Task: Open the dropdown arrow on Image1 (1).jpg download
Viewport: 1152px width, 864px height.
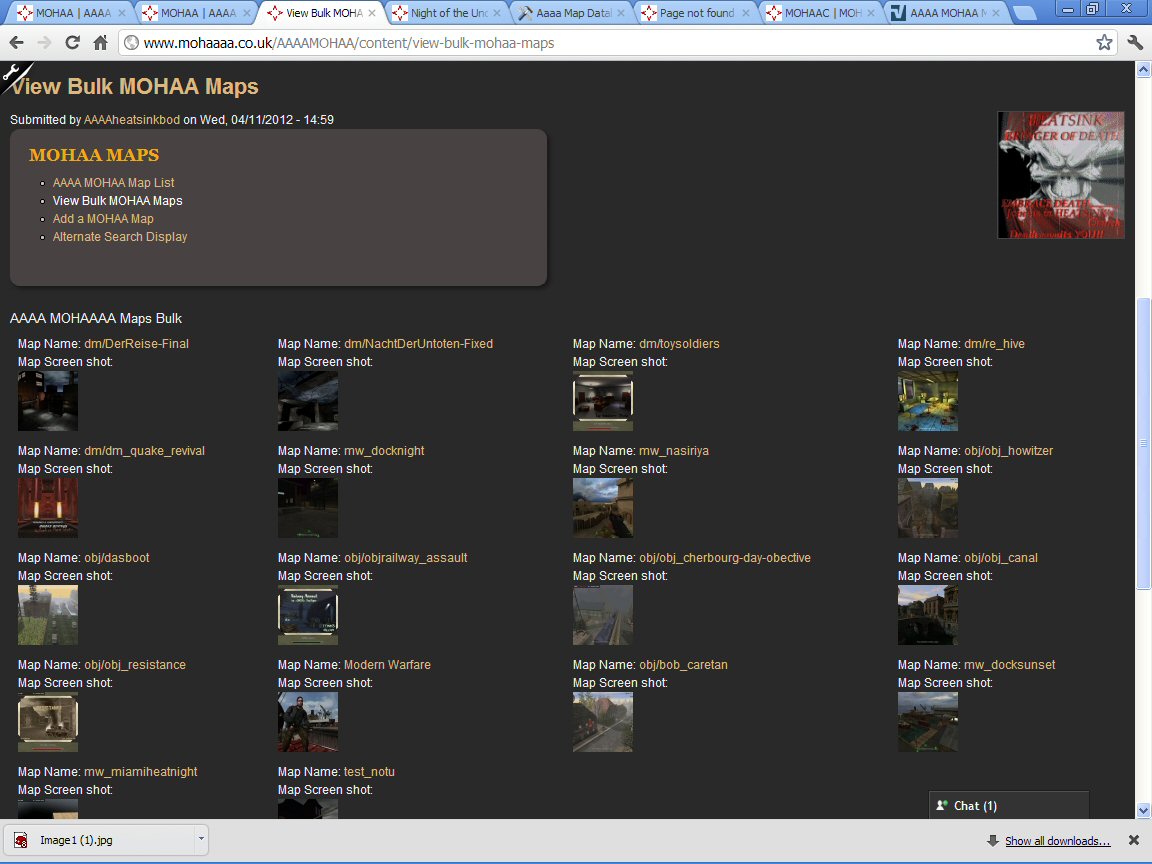Action: click(x=201, y=839)
